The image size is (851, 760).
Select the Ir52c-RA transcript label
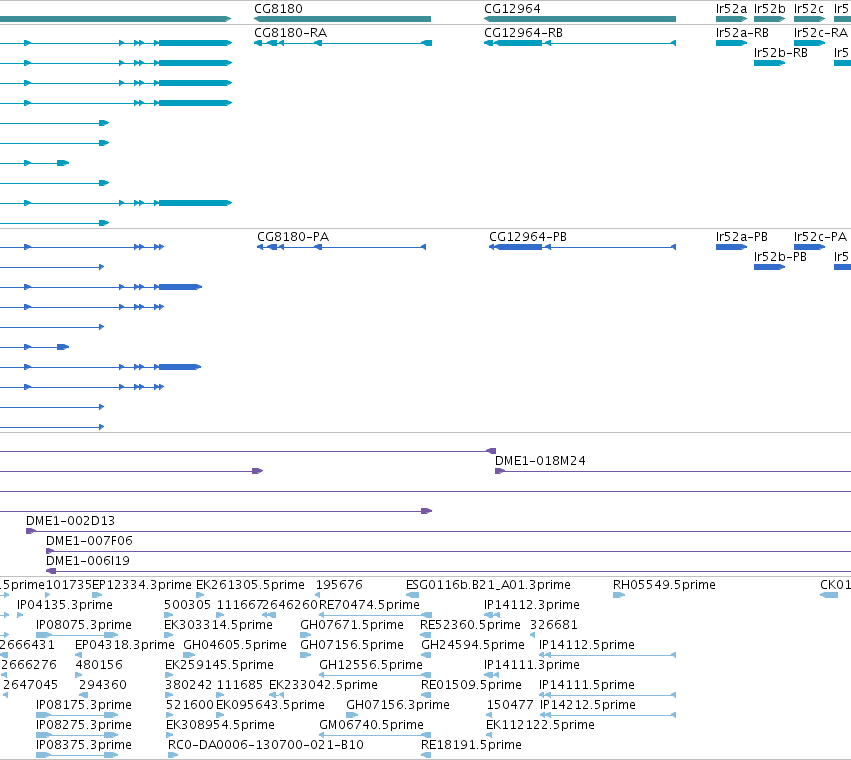820,33
